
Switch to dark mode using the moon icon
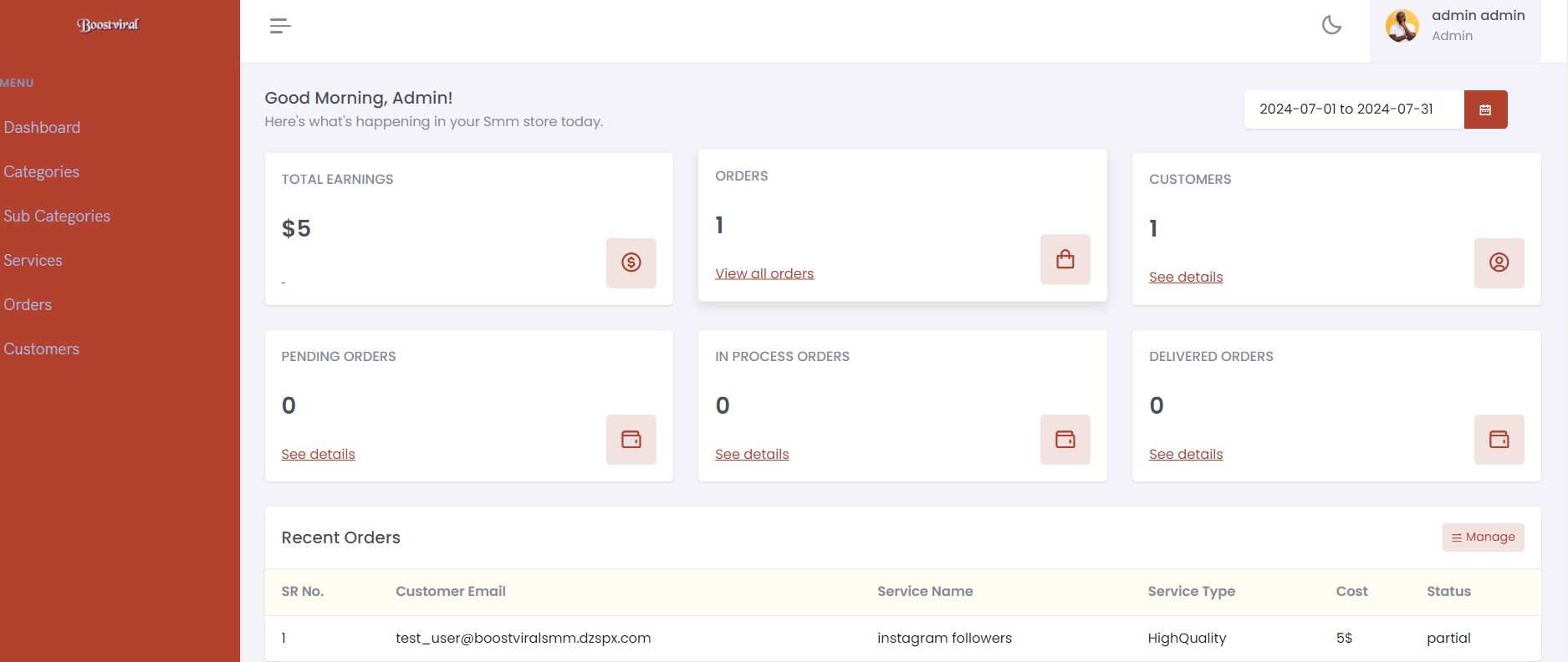1331,25
